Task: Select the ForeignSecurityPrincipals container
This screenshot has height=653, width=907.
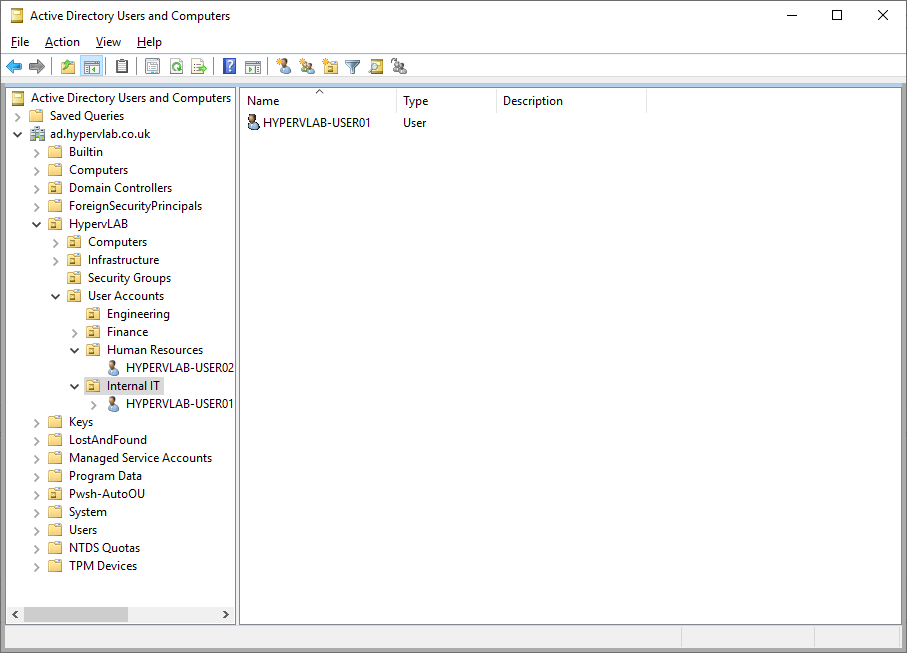Action: (135, 206)
